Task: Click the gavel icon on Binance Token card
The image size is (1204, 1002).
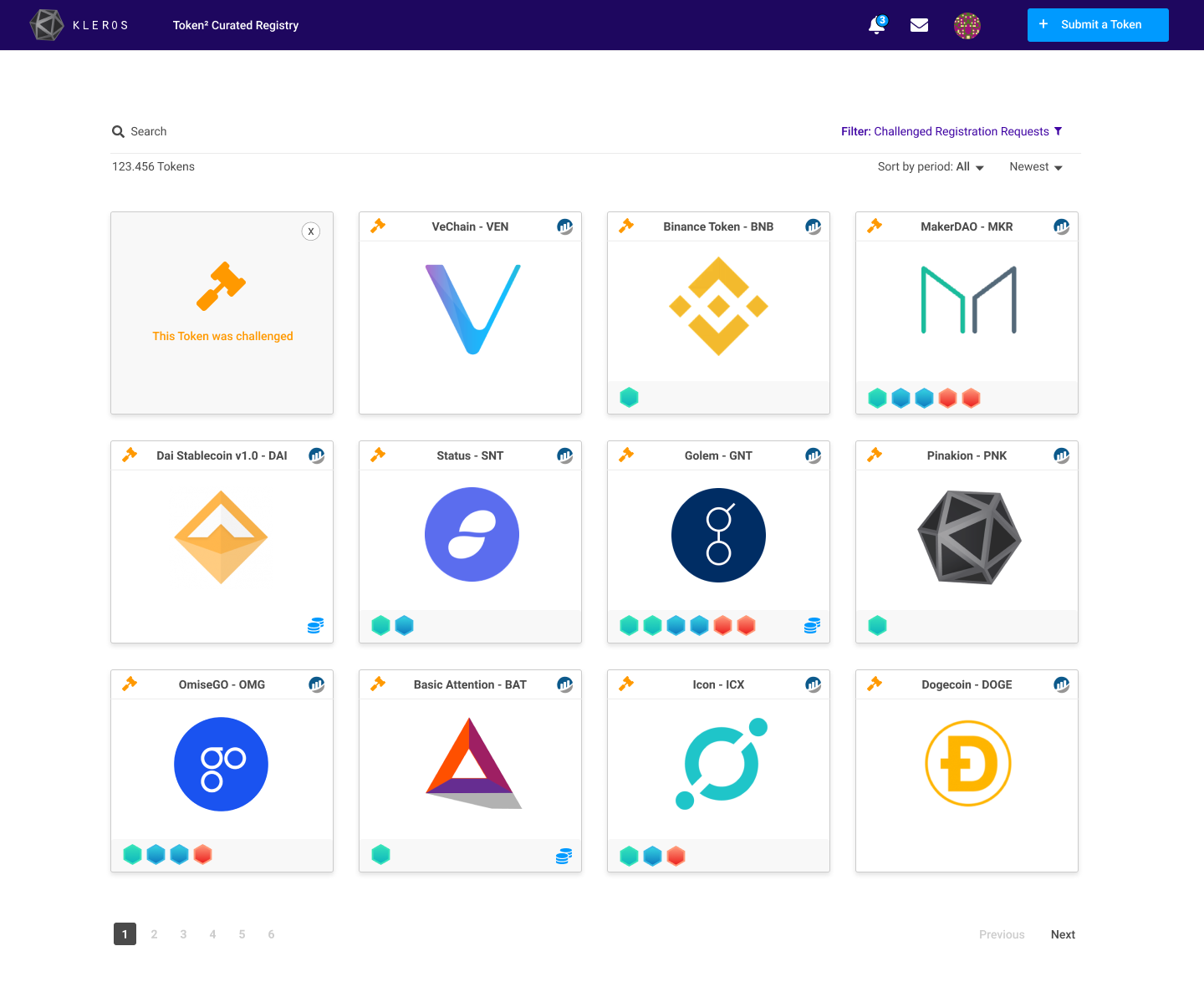Action: tap(626, 226)
